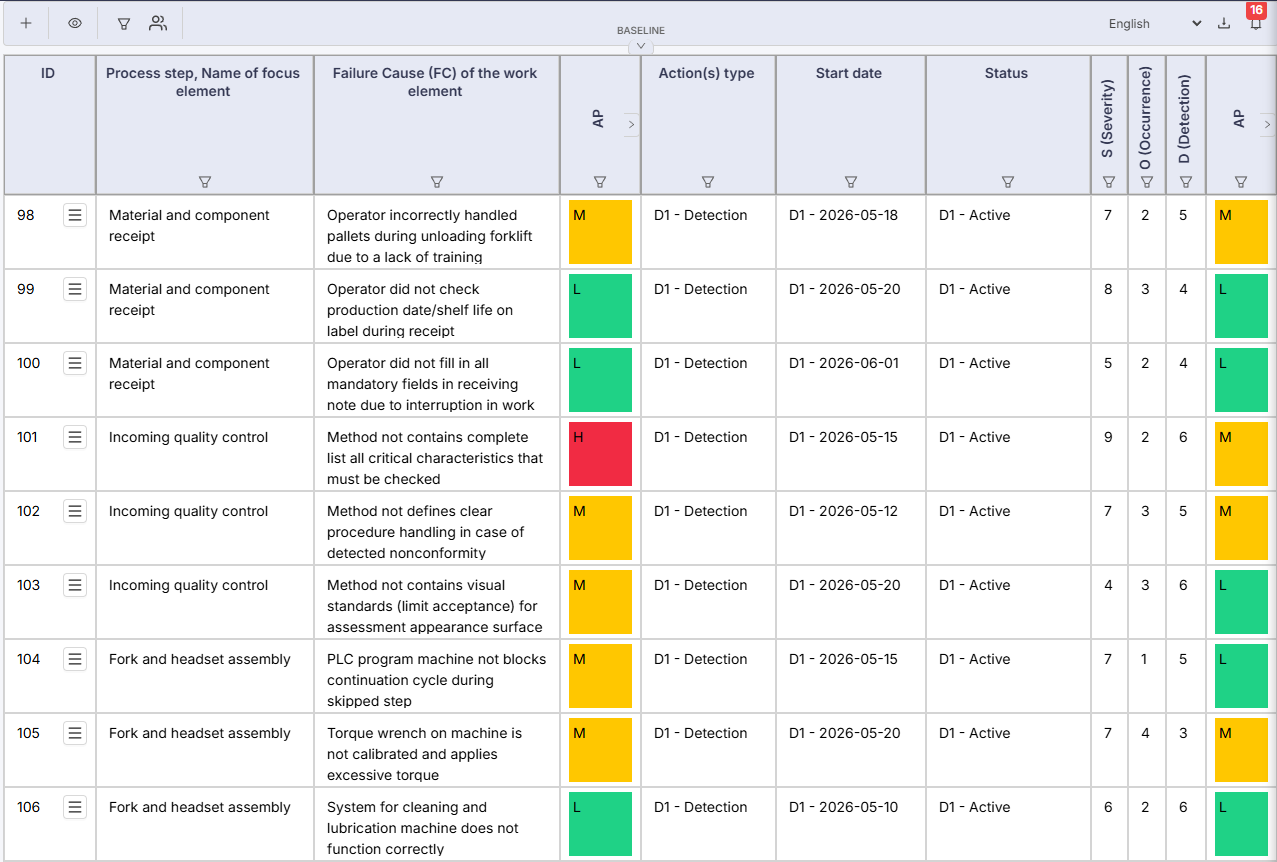This screenshot has width=1277, height=862.
Task: Click the download icon next to language
Action: (1223, 23)
